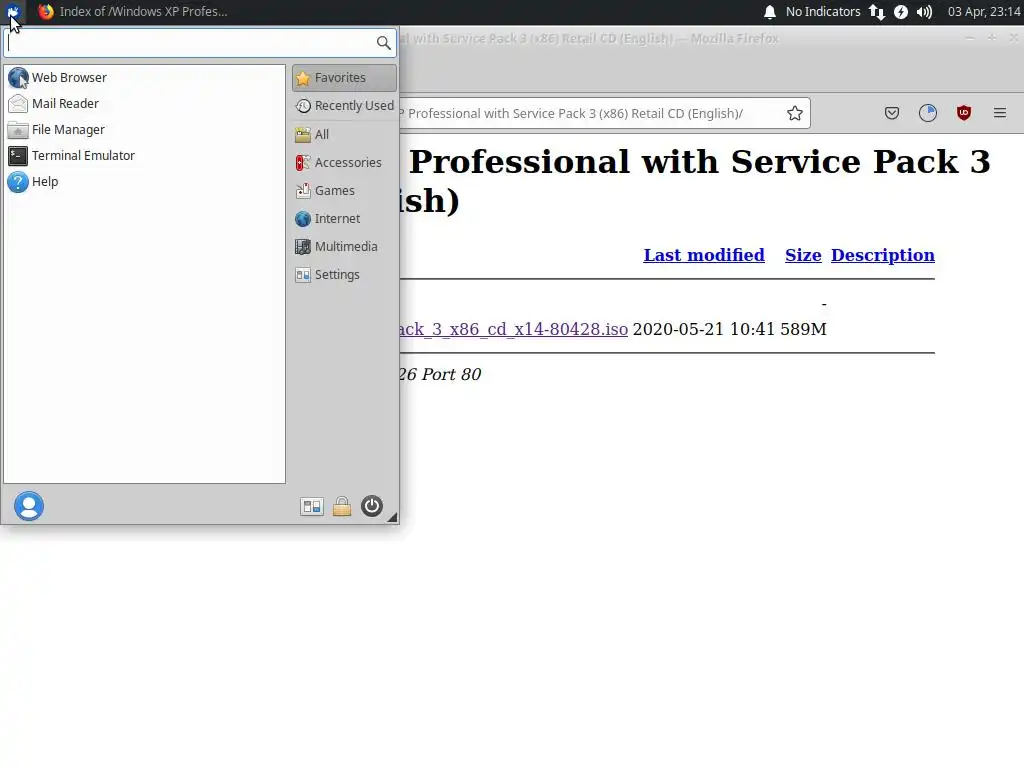Viewport: 1024px width, 768px height.
Task: Click the No Indicators panel item
Action: tap(823, 12)
